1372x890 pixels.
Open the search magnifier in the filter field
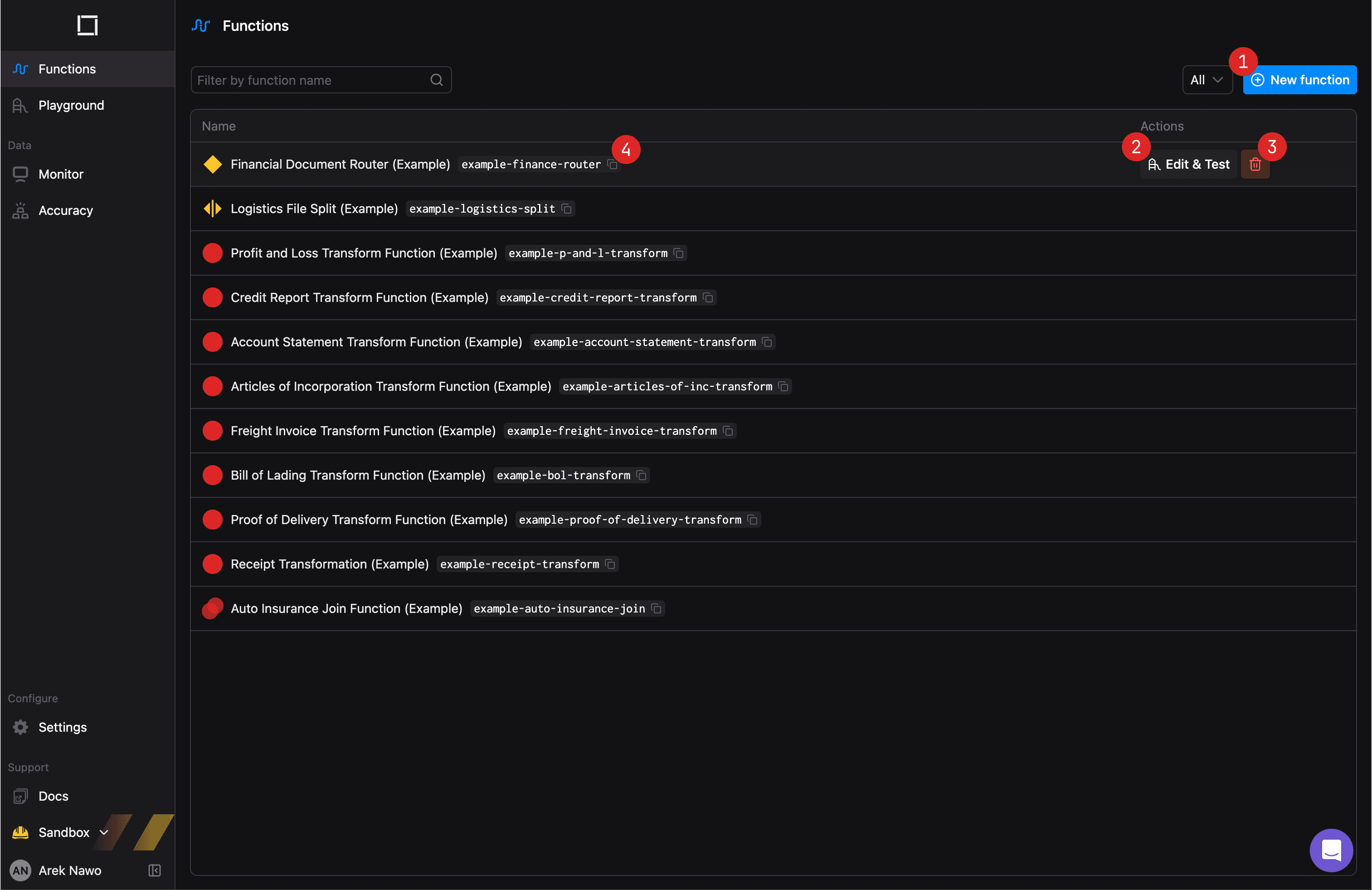(436, 79)
